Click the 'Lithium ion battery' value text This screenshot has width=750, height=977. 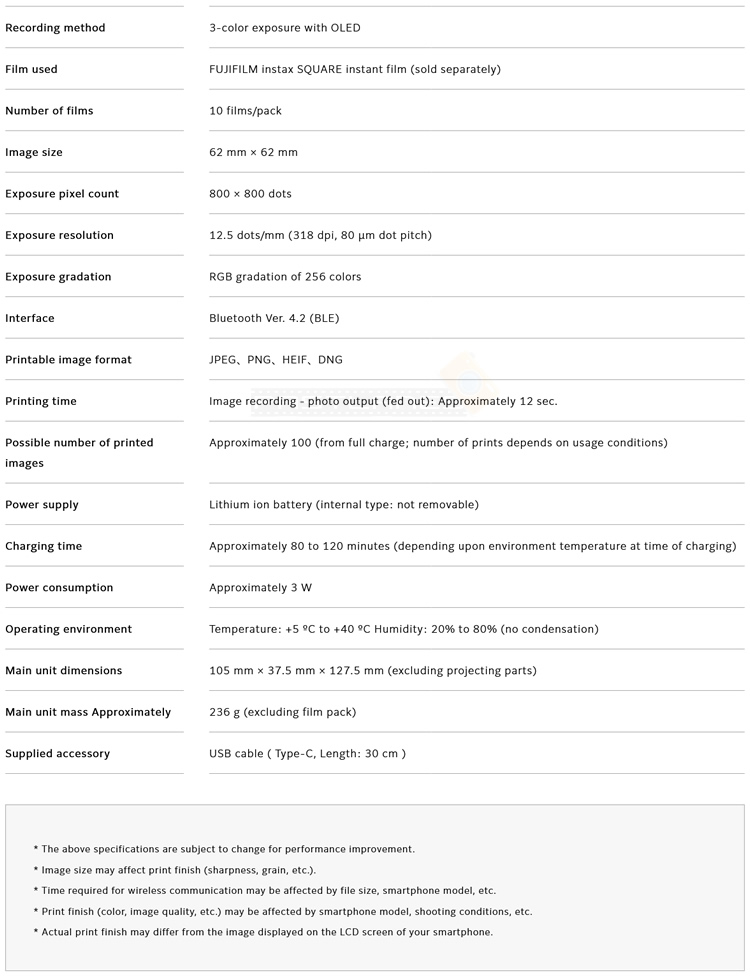click(343, 505)
